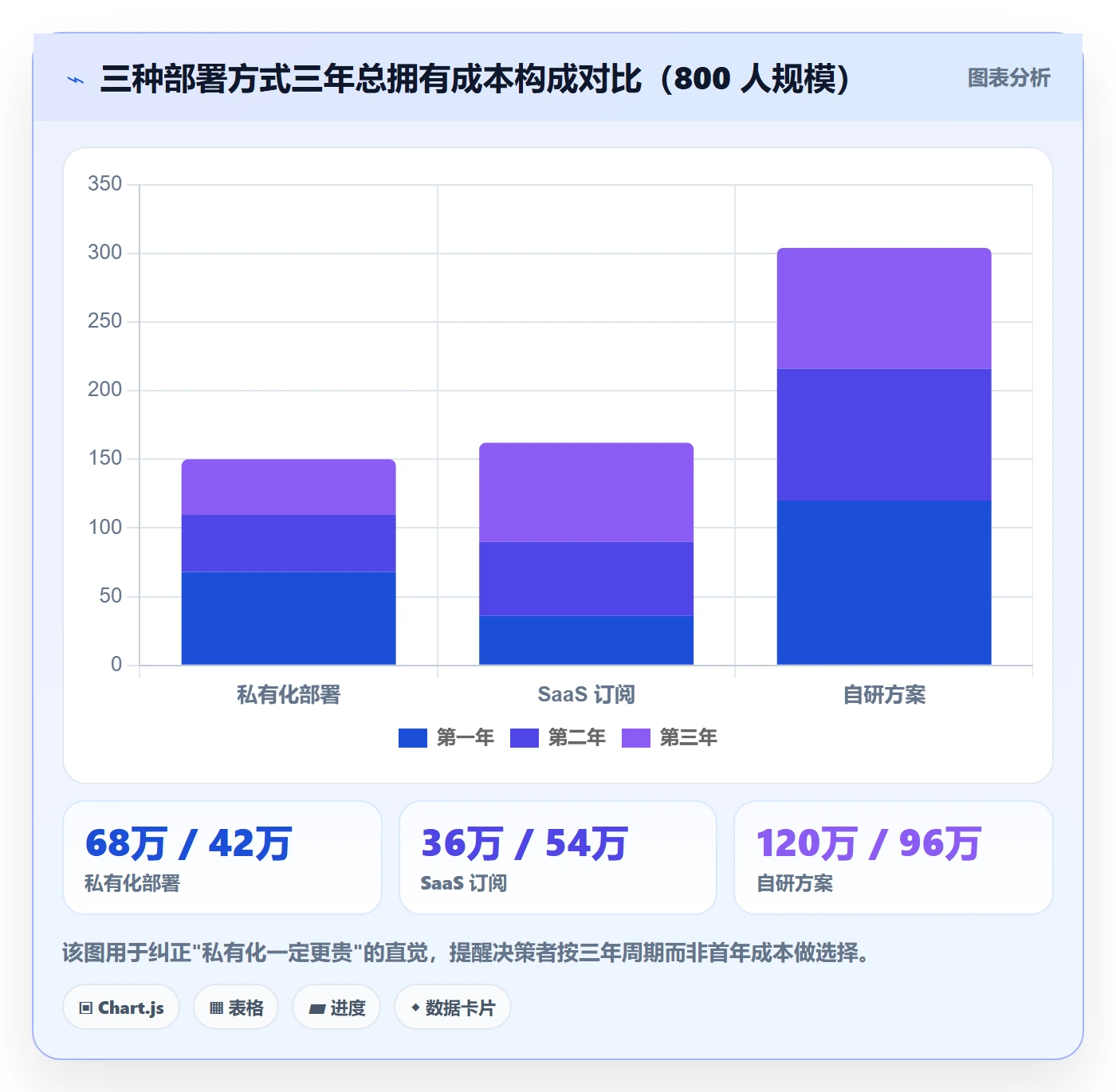Click the 私有化部署 x-axis label

point(289,695)
